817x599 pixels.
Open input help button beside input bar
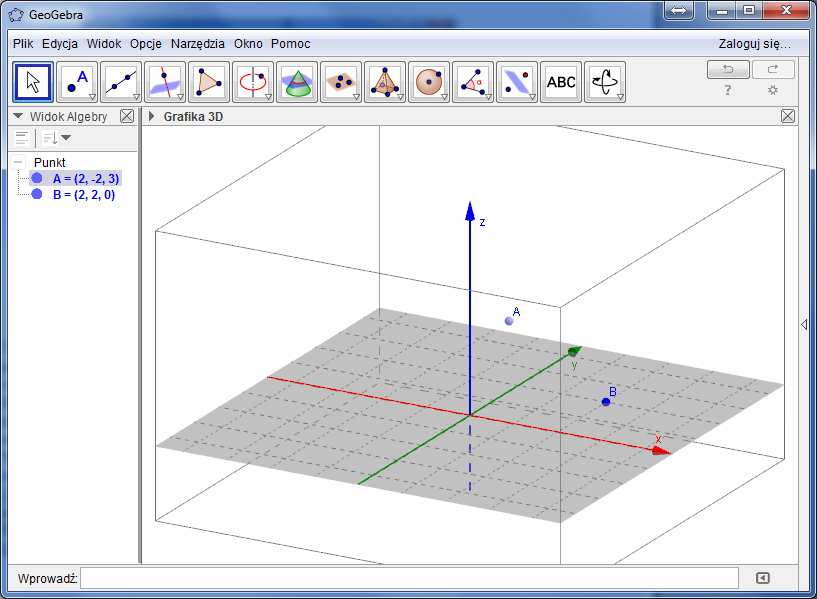[762, 578]
